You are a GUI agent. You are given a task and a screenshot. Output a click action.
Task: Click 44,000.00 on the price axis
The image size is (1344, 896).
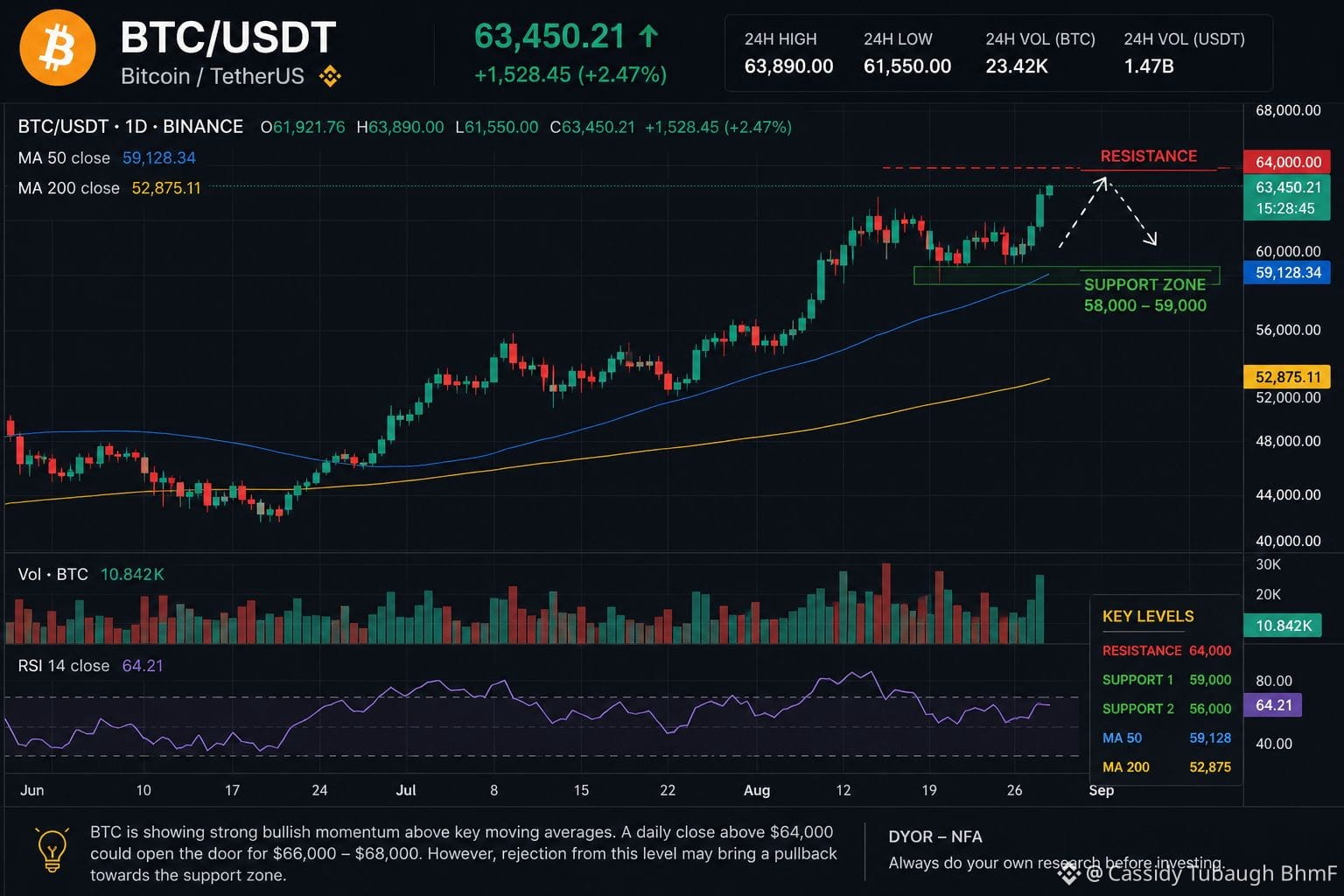[x=1288, y=494]
